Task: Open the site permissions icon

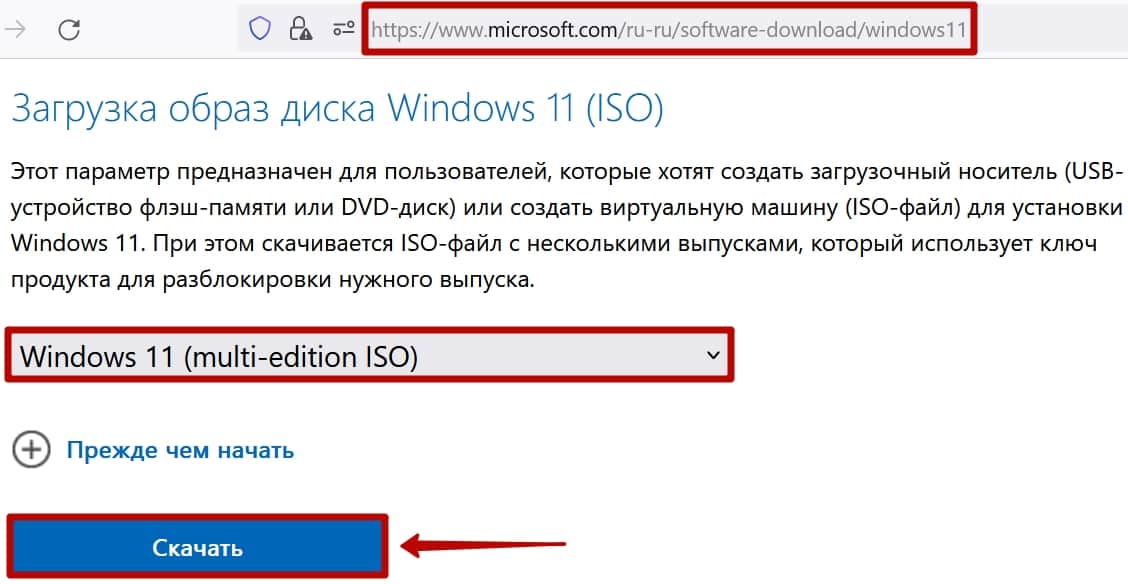Action: 343,30
